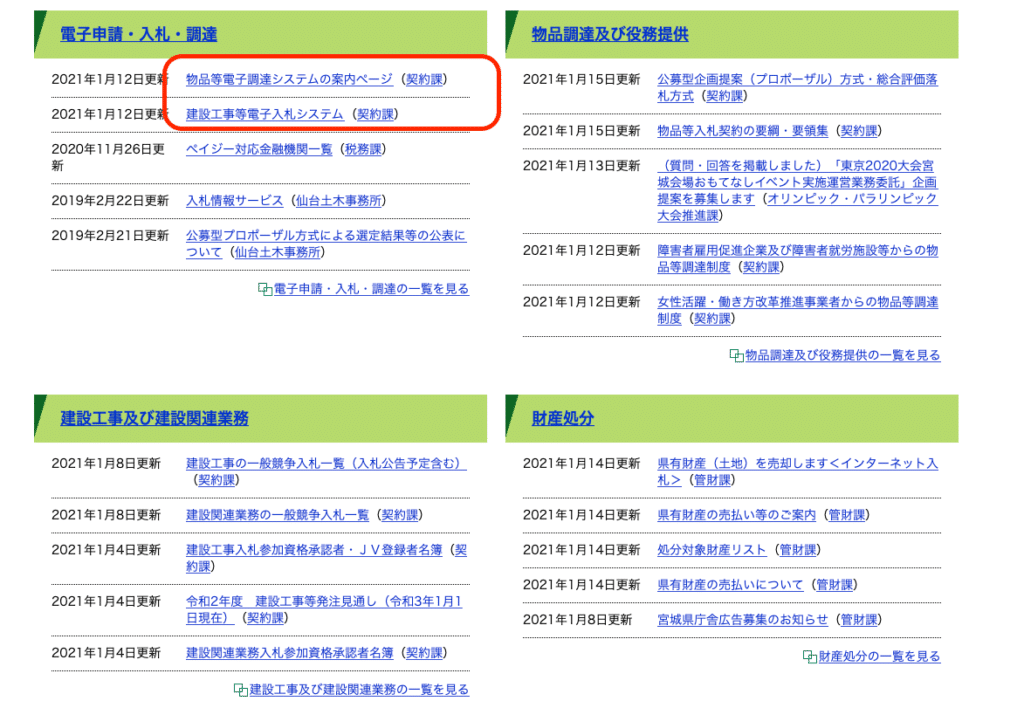
Task: Open ペイジー対応金融機関一覧 link
Action: pos(259,149)
